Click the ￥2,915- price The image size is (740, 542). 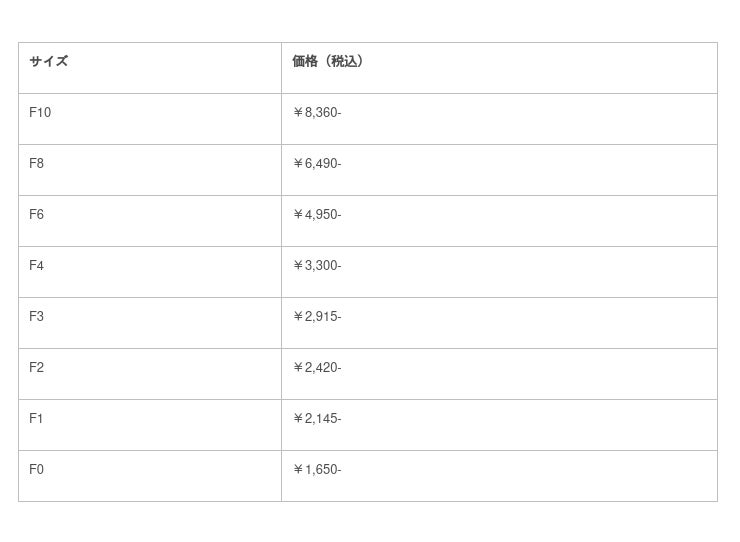(x=317, y=317)
